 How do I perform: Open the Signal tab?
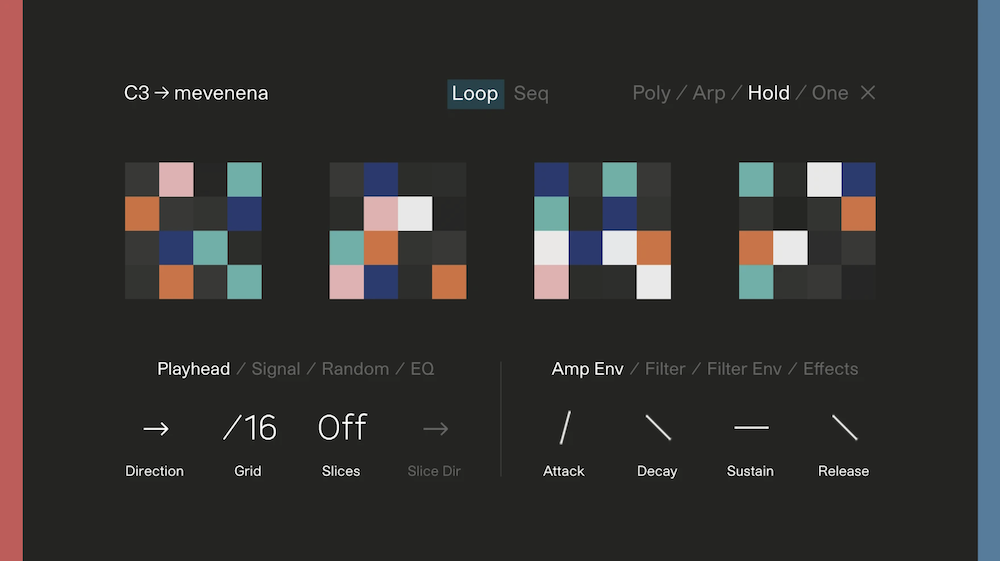(x=276, y=369)
